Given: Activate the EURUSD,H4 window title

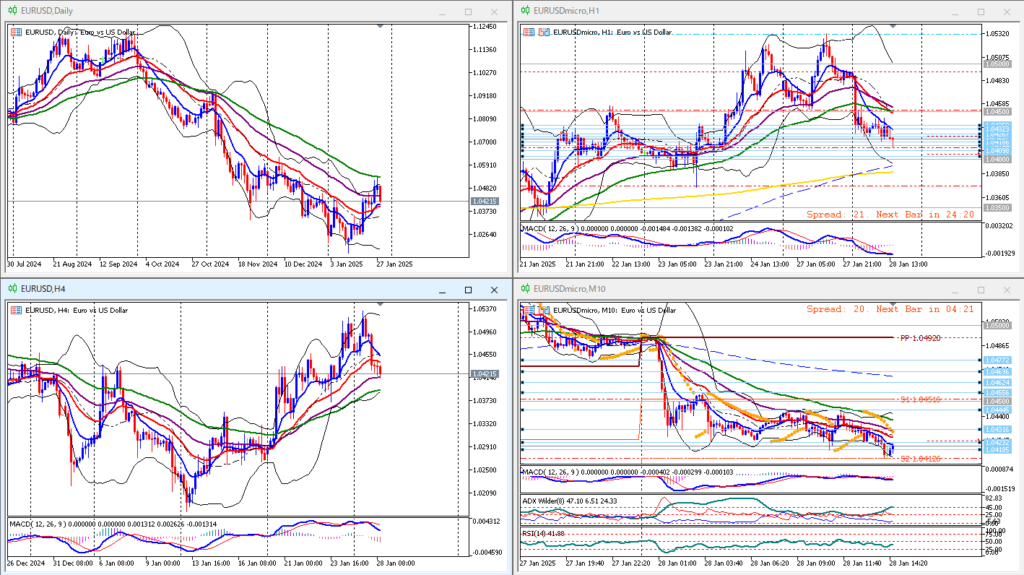Looking at the screenshot, I should (43, 289).
